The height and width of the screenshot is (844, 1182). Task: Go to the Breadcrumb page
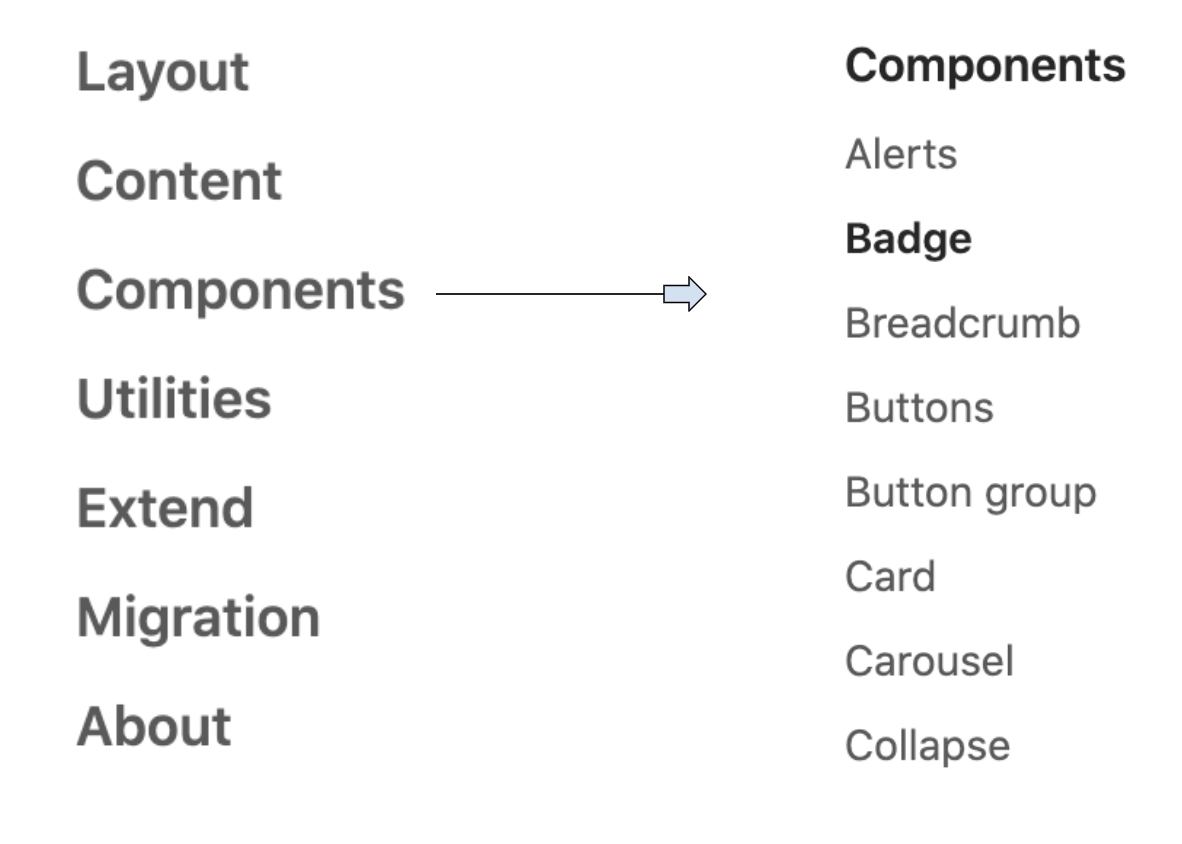point(962,323)
